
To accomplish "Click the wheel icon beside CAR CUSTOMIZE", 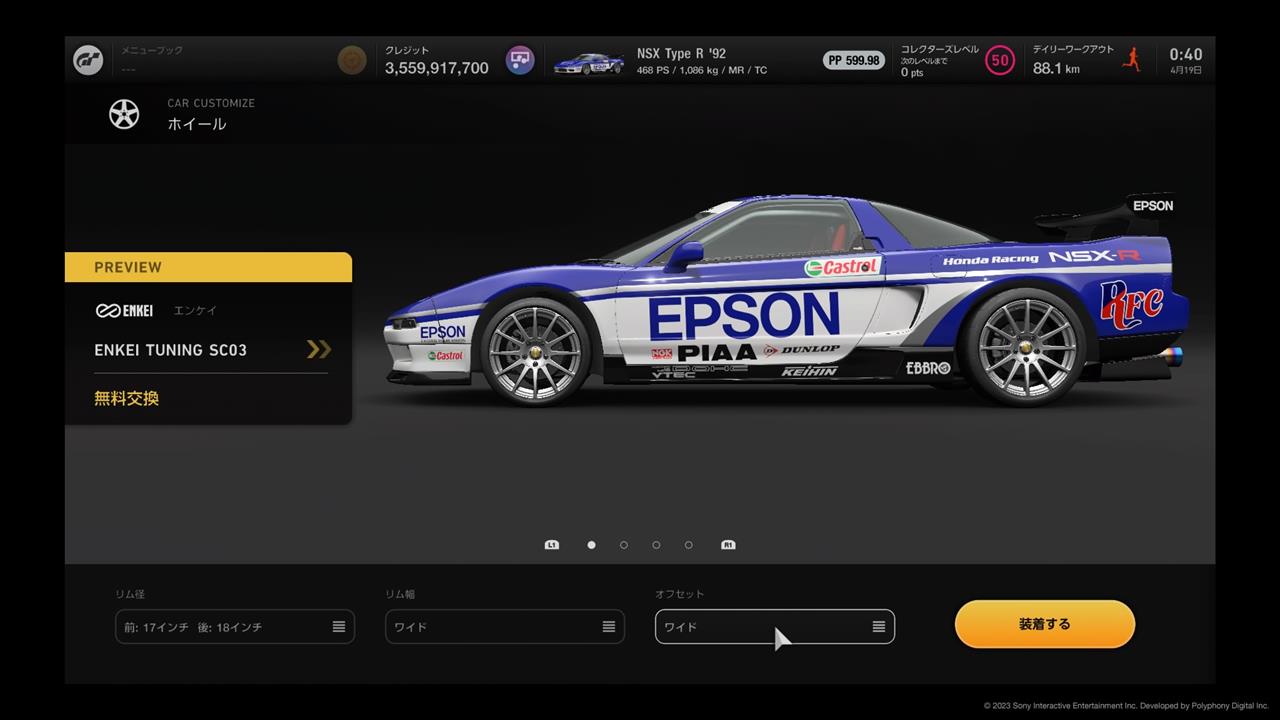I will click(x=124, y=114).
